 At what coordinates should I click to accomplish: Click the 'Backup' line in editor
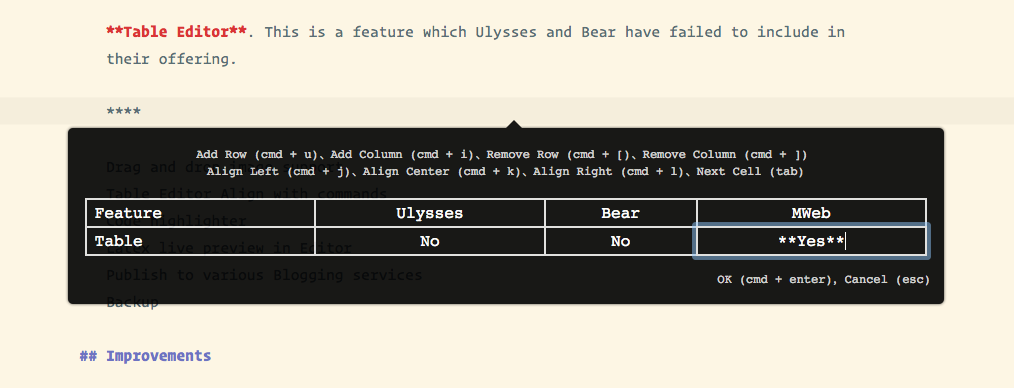(x=132, y=302)
